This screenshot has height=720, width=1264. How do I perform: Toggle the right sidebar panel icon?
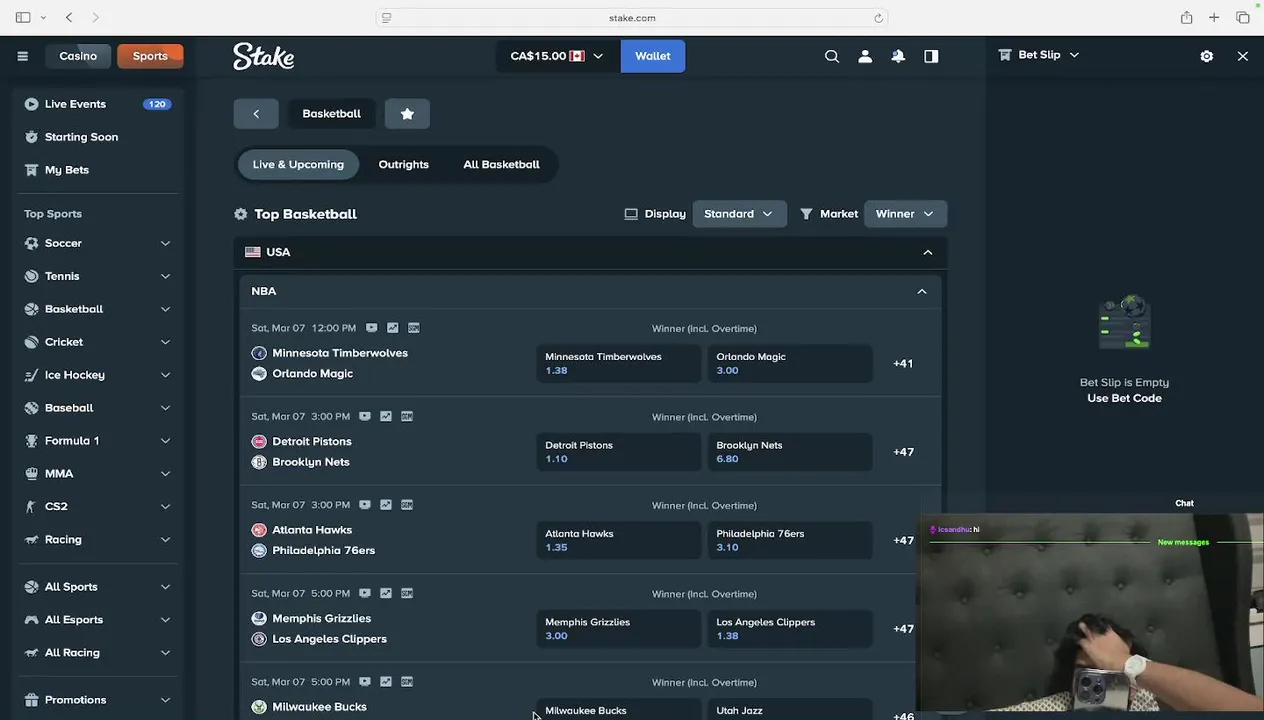pos(931,56)
